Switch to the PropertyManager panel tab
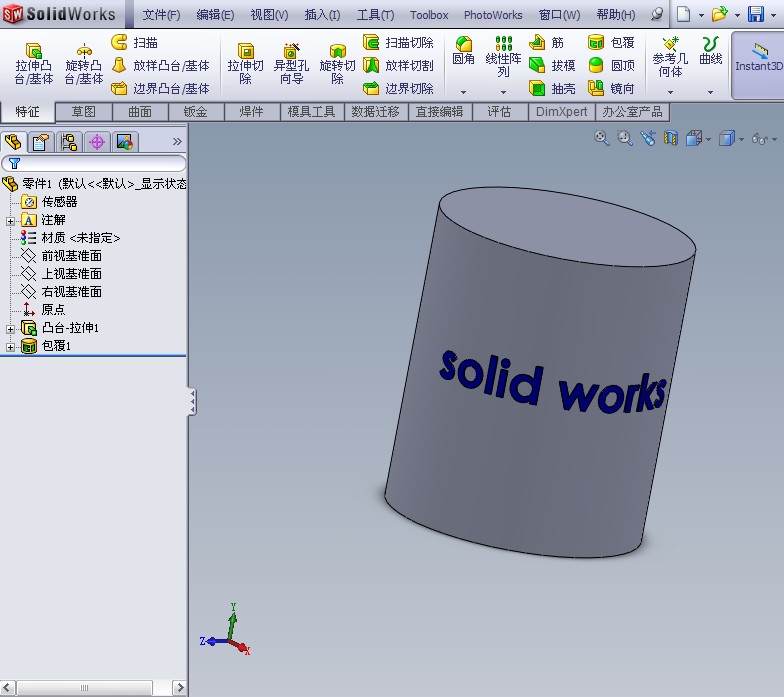 pyautogui.click(x=40, y=142)
